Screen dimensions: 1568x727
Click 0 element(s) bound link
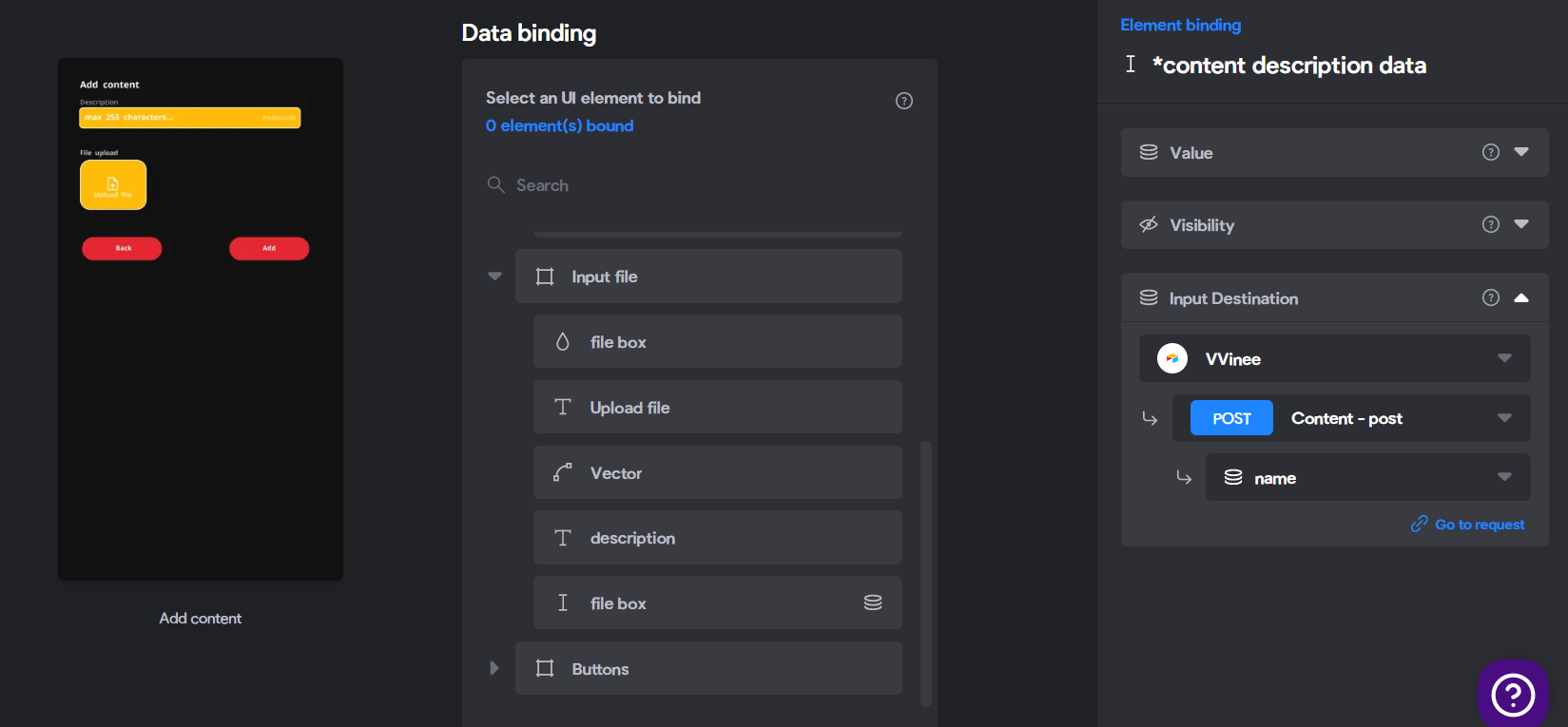pos(559,125)
